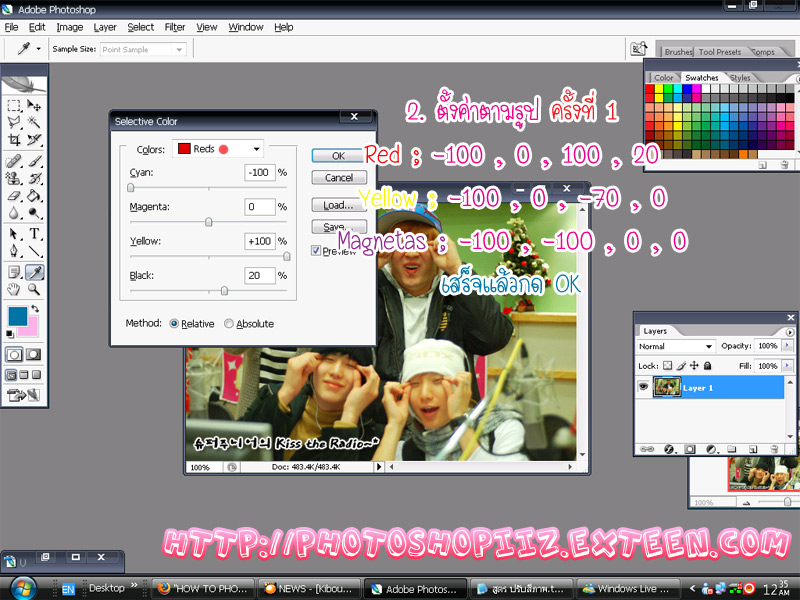Open the Layer menu
The image size is (800, 600).
(x=105, y=27)
